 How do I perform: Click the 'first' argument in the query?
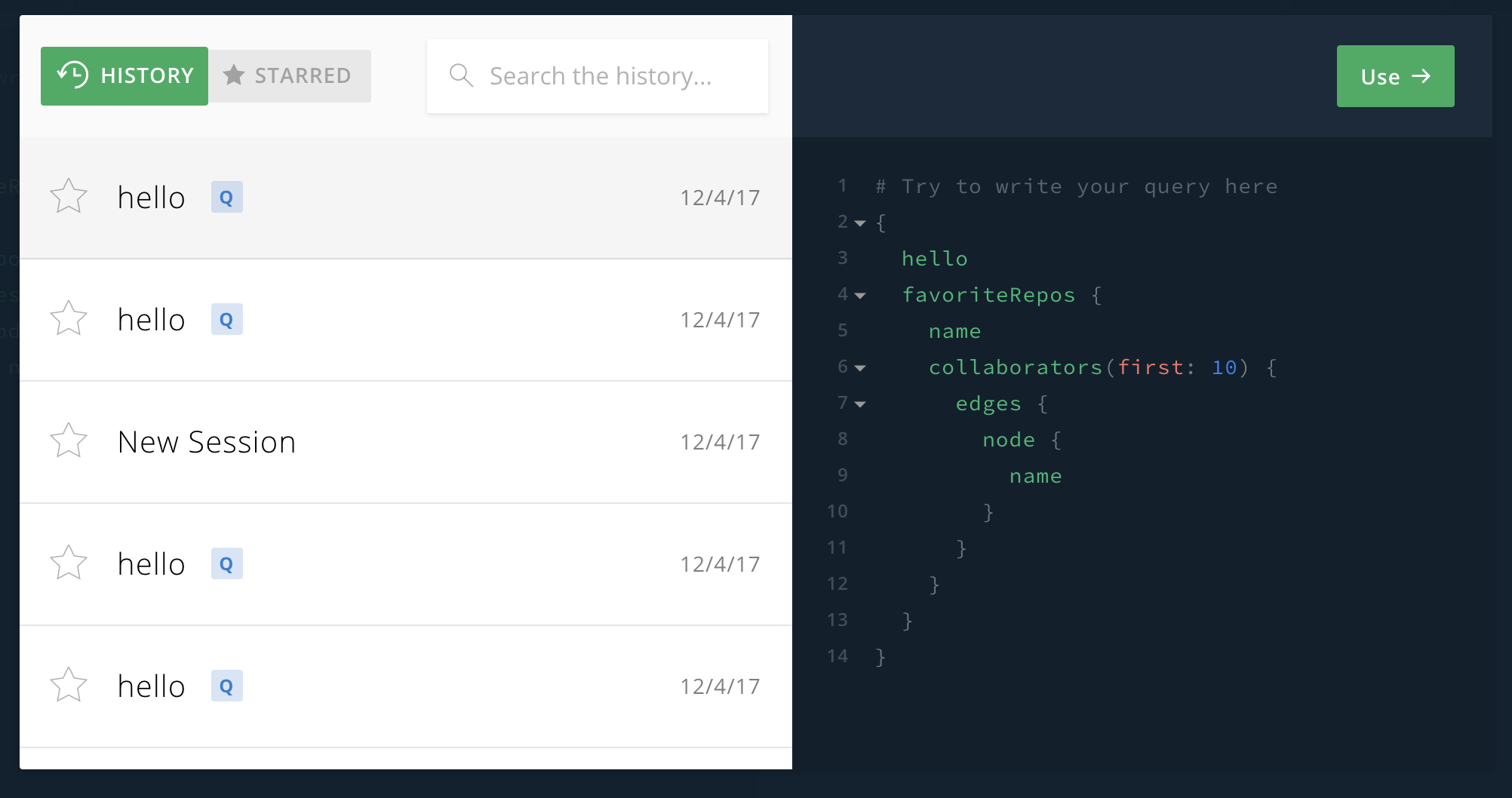coord(1151,367)
